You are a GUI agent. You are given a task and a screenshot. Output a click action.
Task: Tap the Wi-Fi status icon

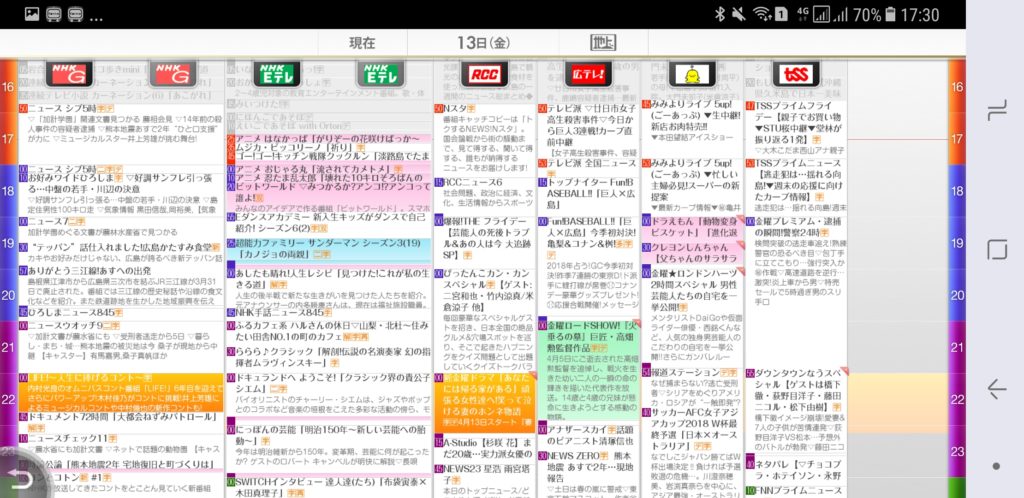[761, 14]
